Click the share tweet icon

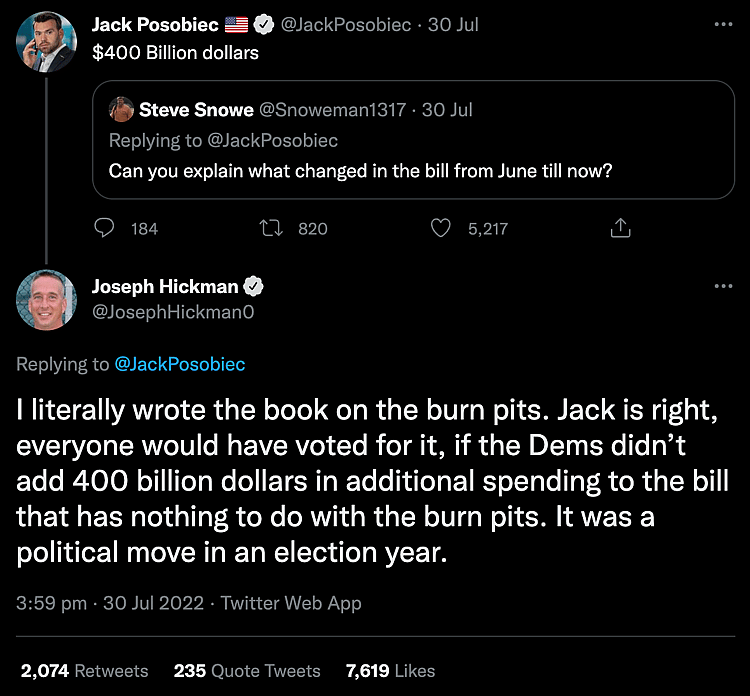point(620,229)
